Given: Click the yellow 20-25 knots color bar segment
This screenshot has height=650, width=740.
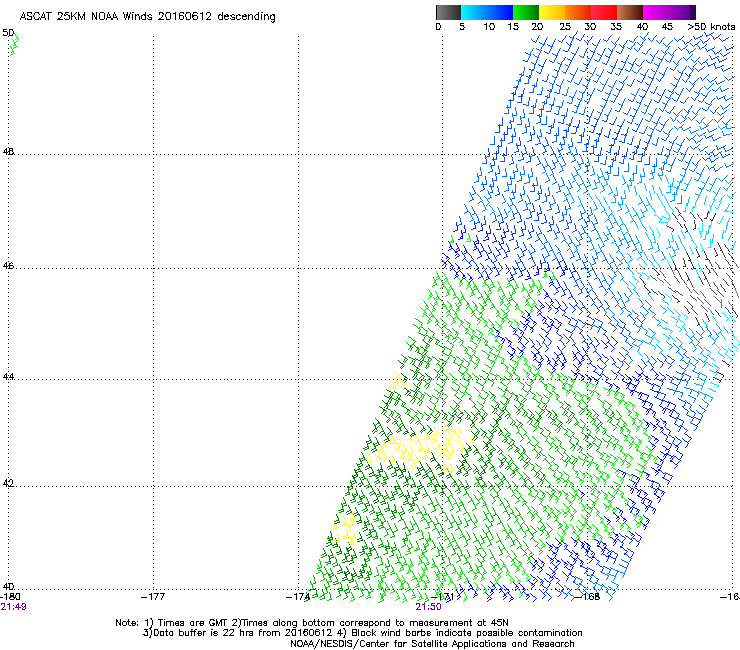Looking at the screenshot, I should [552, 12].
